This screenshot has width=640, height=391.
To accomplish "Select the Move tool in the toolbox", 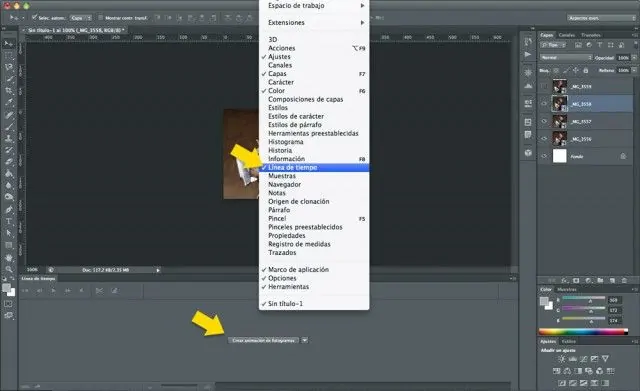I will (x=8, y=44).
